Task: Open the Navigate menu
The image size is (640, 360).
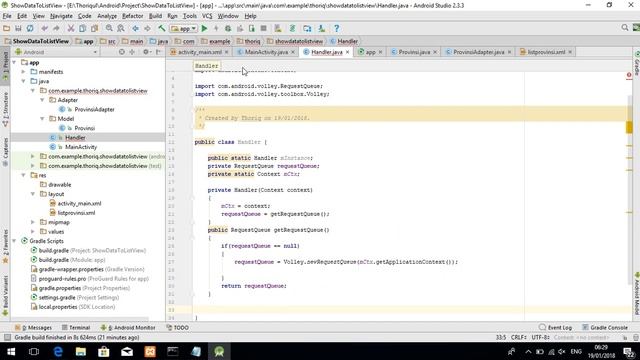Action: [61, 16]
